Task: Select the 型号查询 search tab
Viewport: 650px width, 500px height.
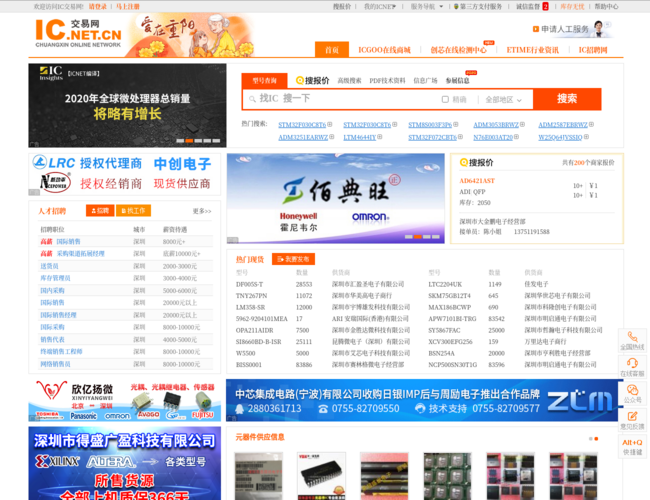Action: tap(264, 80)
